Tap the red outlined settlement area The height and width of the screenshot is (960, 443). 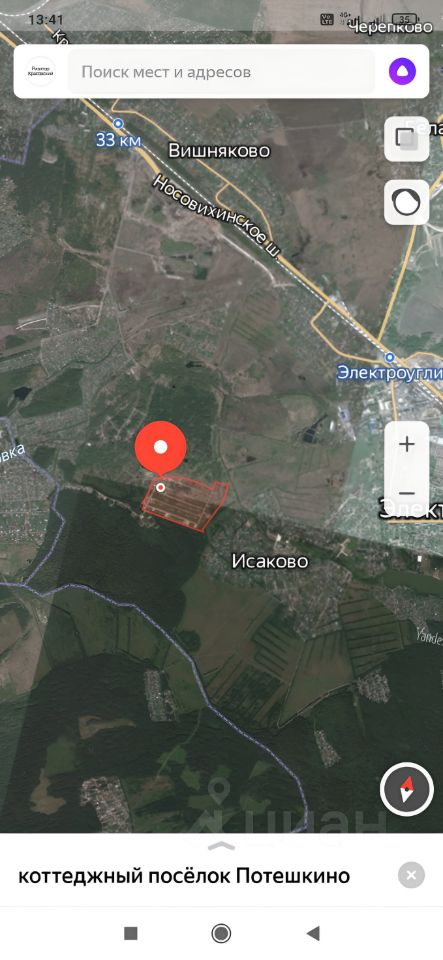(185, 503)
